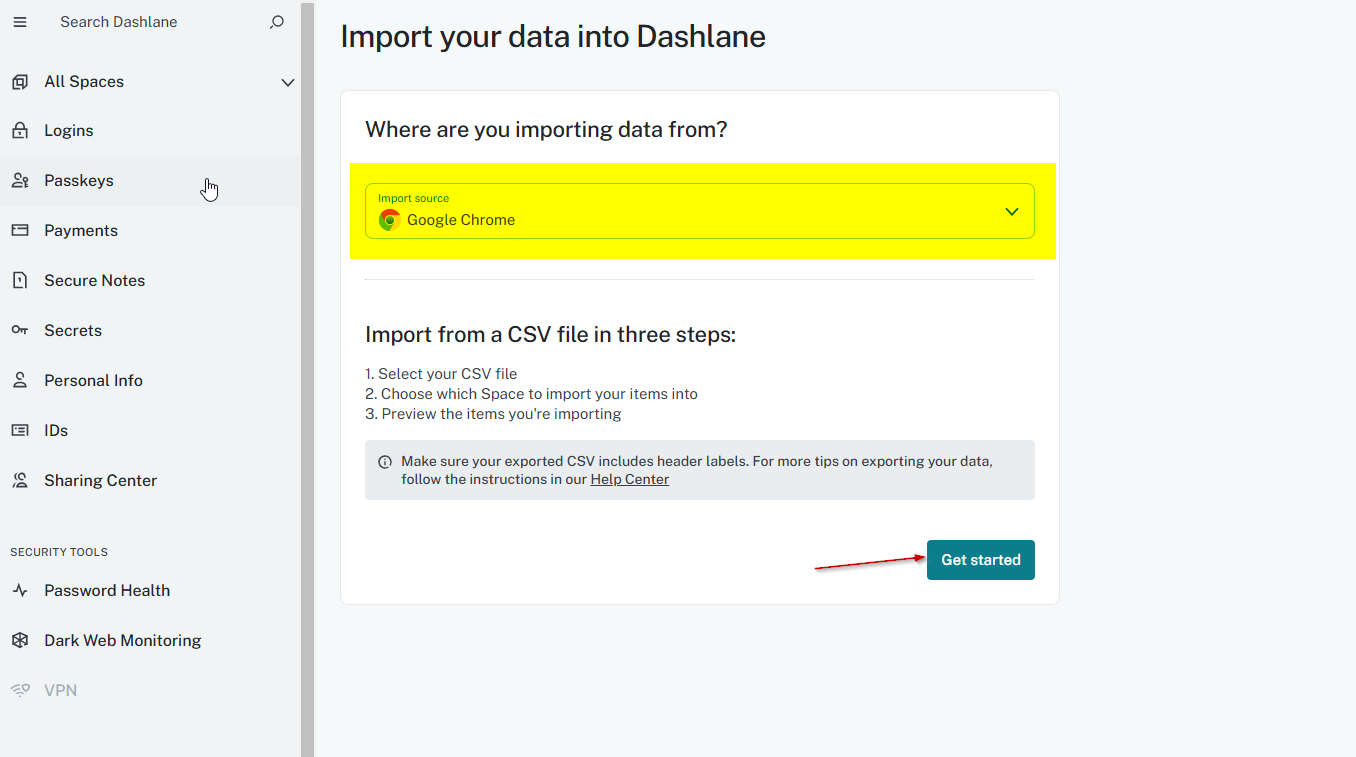Click the IDs card icon
The width and height of the screenshot is (1356, 757).
click(20, 431)
